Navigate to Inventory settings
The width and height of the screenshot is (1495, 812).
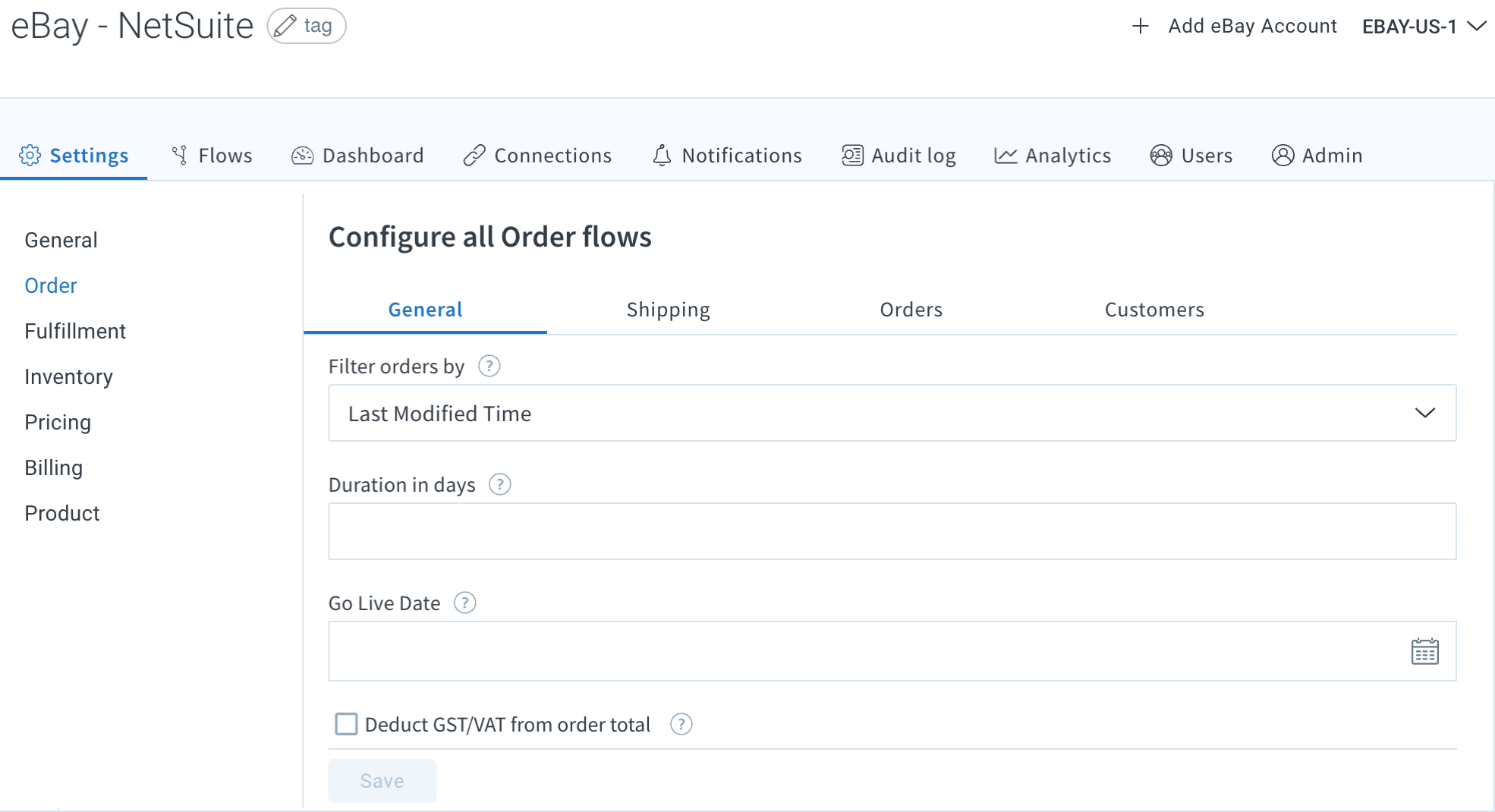pos(68,376)
